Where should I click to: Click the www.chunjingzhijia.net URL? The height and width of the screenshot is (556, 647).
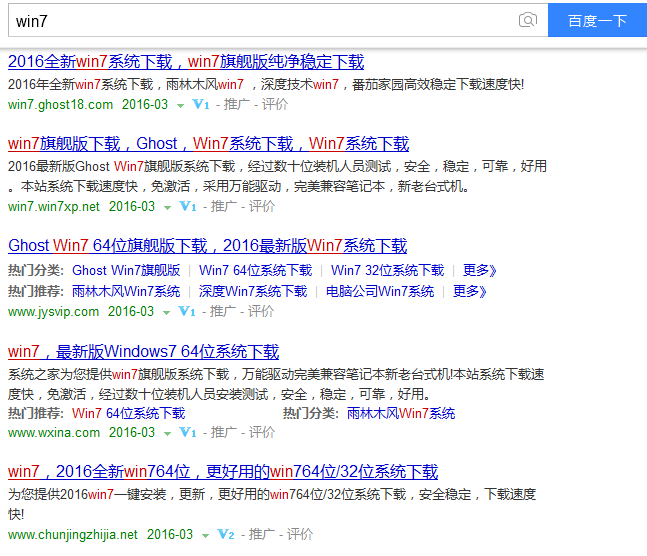pos(73,535)
